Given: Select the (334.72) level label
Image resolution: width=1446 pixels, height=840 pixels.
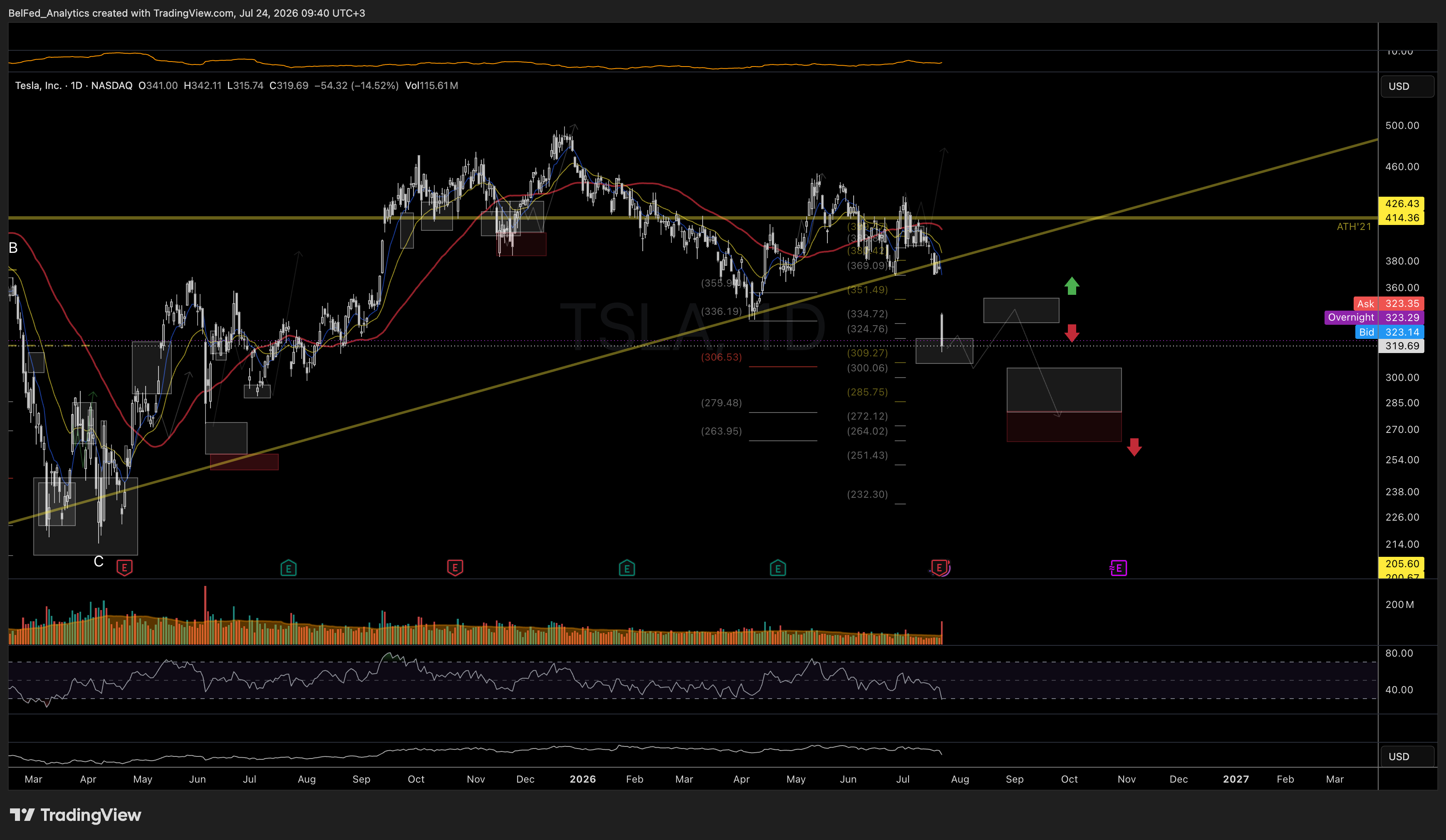Looking at the screenshot, I should [867, 314].
